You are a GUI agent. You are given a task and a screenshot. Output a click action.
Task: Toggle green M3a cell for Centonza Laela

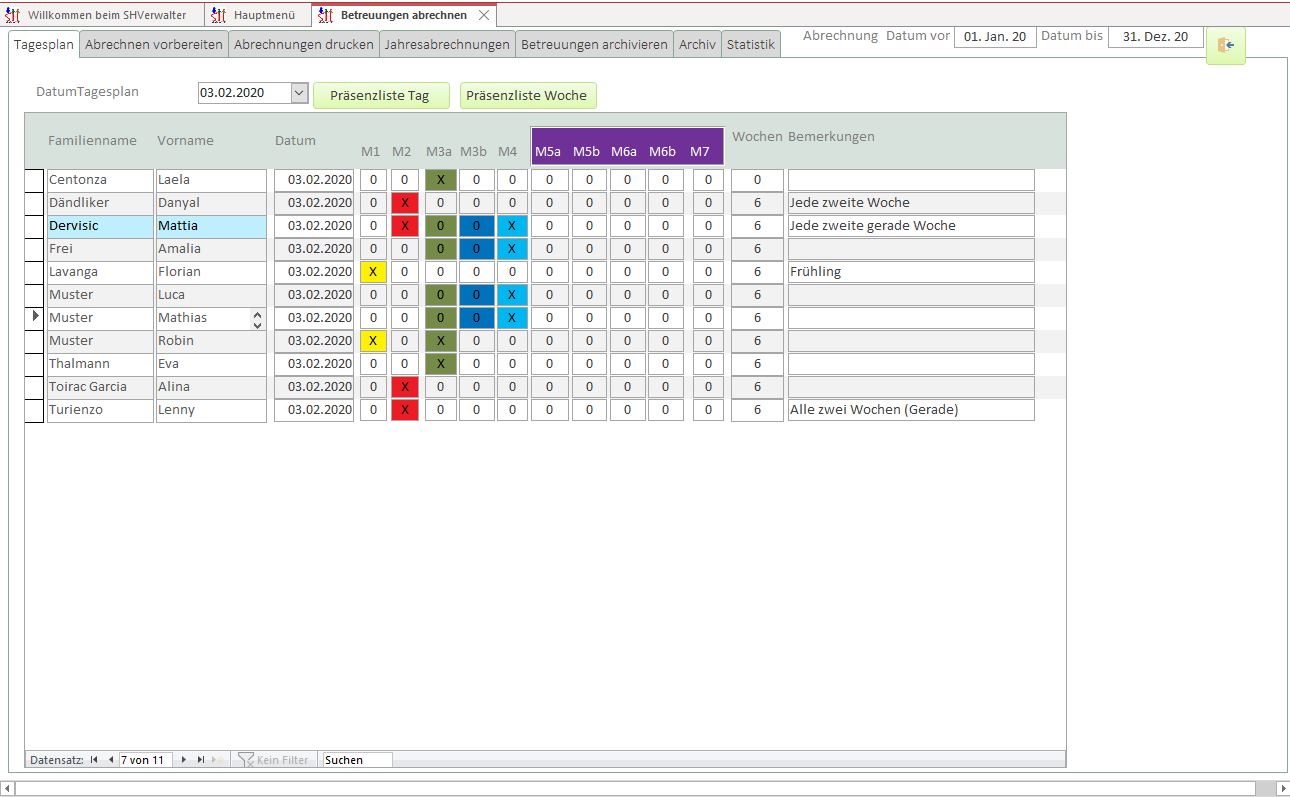(x=439, y=180)
